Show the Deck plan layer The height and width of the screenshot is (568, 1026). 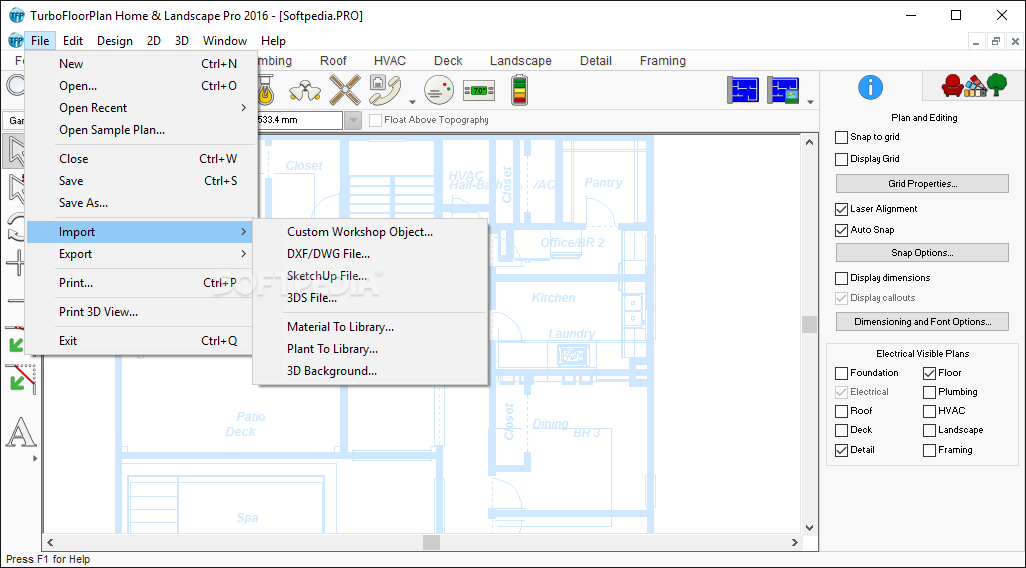tap(841, 431)
